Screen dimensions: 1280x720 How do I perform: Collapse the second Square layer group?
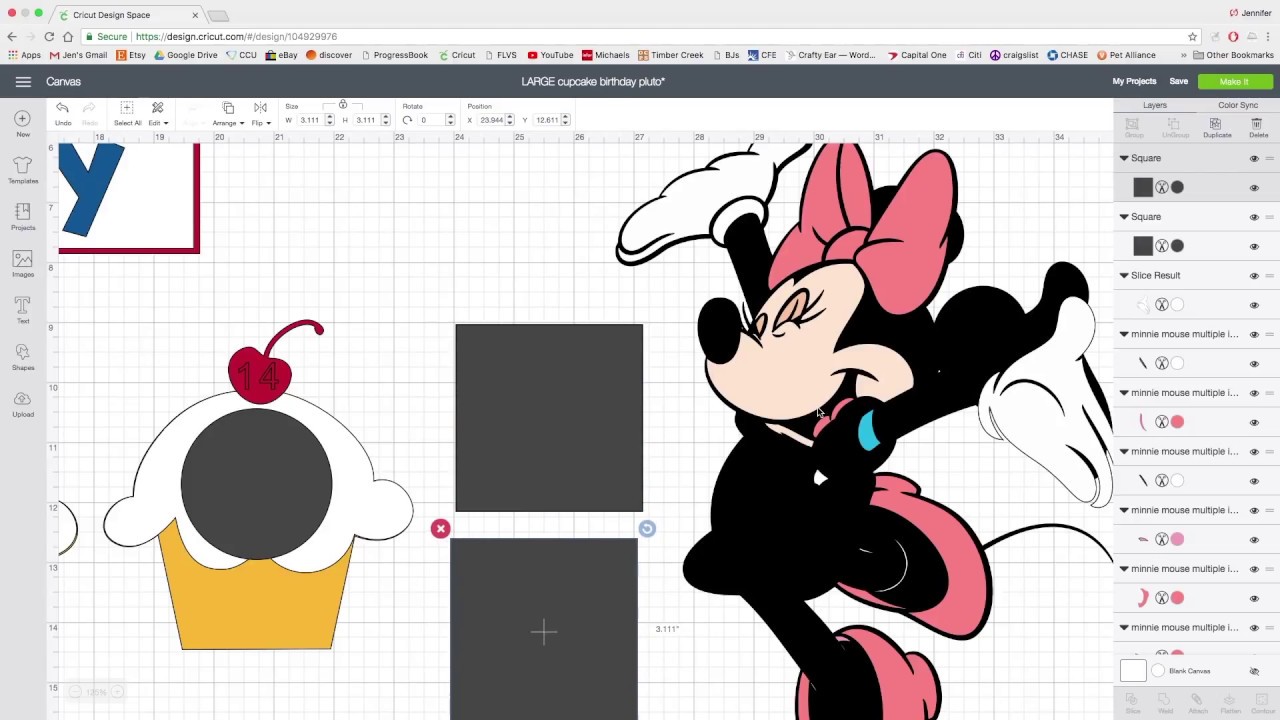[1124, 217]
